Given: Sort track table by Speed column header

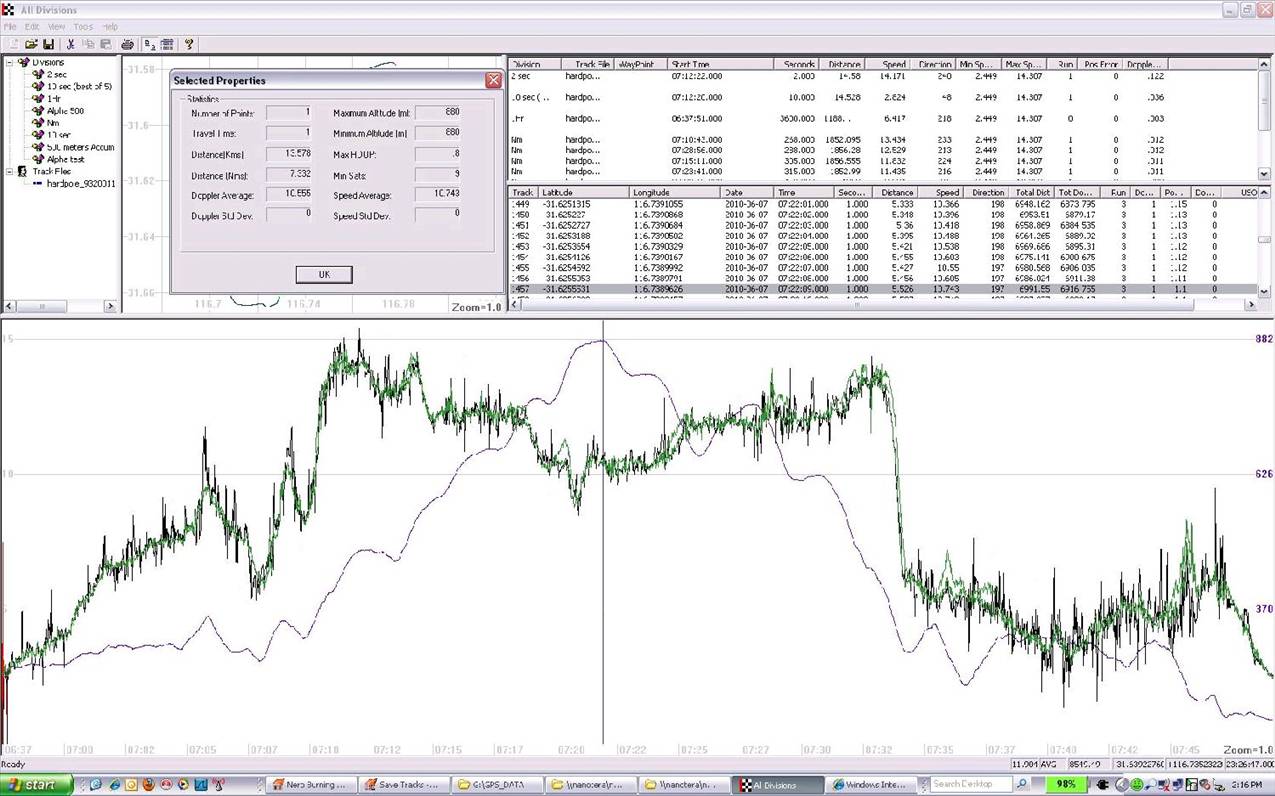Looking at the screenshot, I should 947,192.
